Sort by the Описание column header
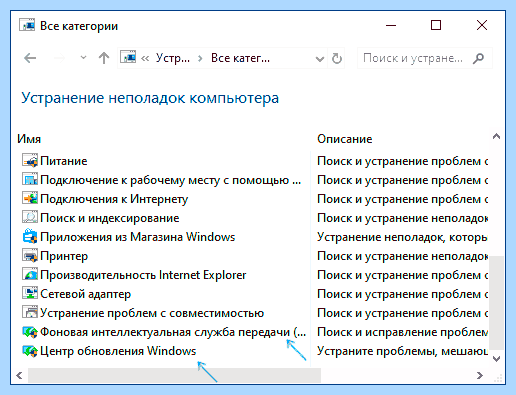Viewport: 516px width, 395px height. pyautogui.click(x=345, y=139)
